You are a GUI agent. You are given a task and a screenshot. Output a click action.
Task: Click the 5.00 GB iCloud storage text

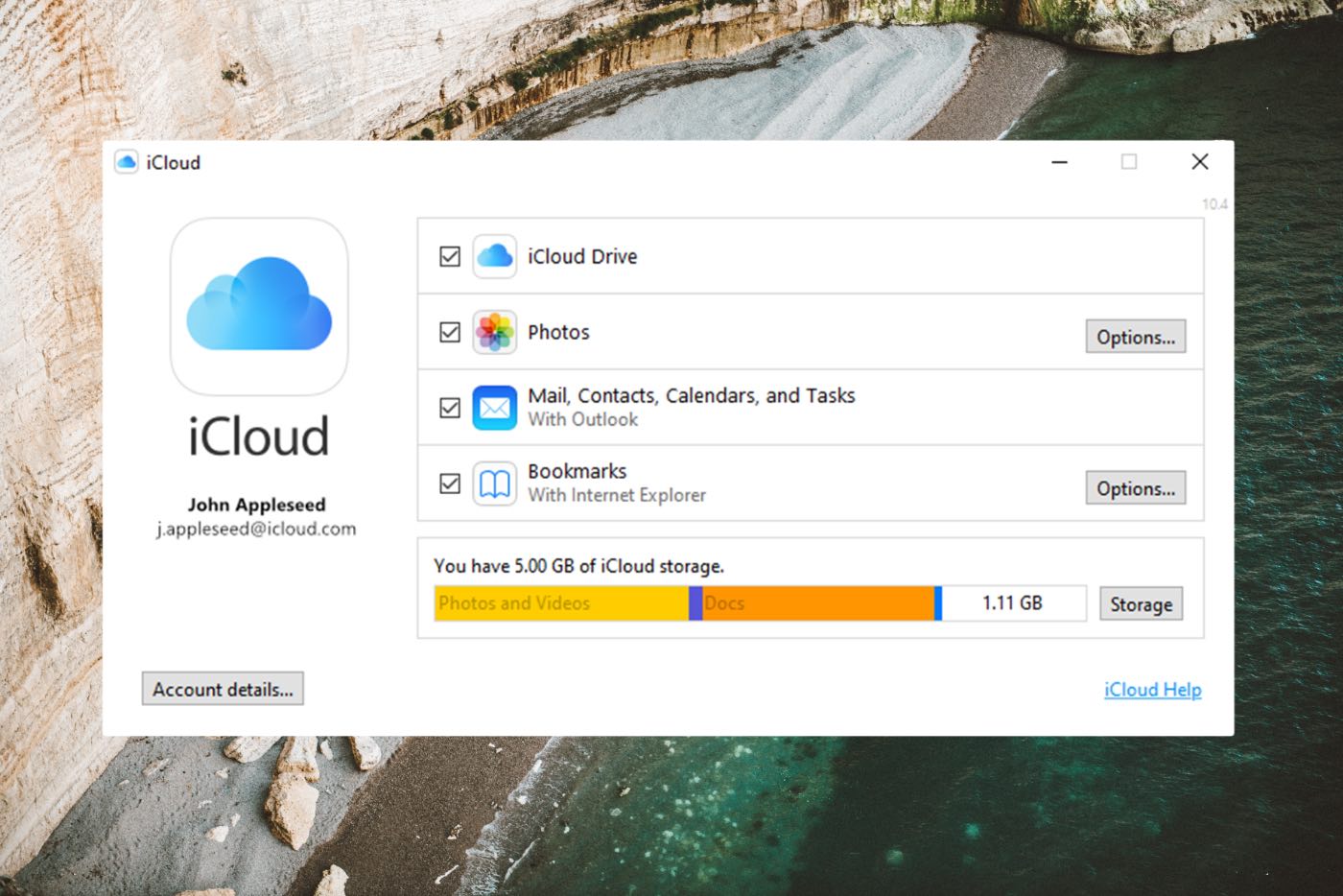pyautogui.click(x=578, y=566)
